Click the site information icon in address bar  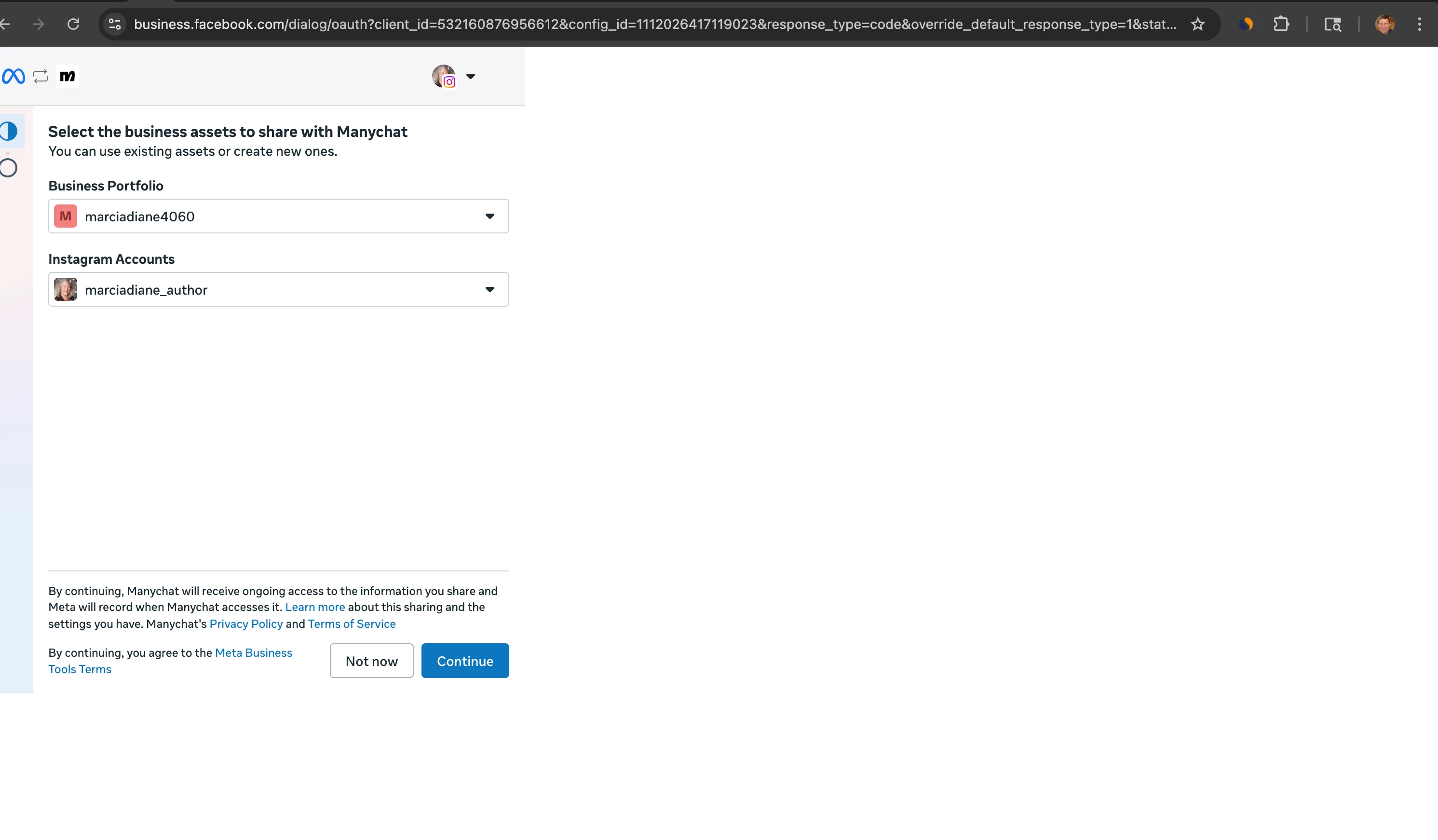click(x=115, y=24)
